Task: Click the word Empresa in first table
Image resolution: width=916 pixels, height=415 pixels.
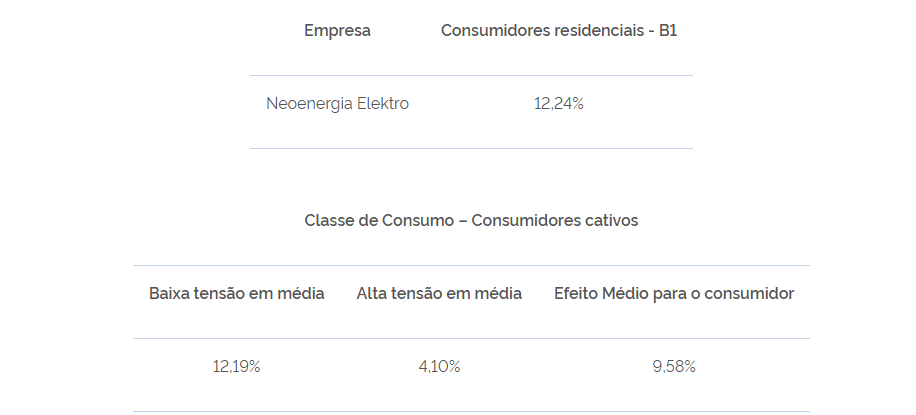Action: (337, 30)
